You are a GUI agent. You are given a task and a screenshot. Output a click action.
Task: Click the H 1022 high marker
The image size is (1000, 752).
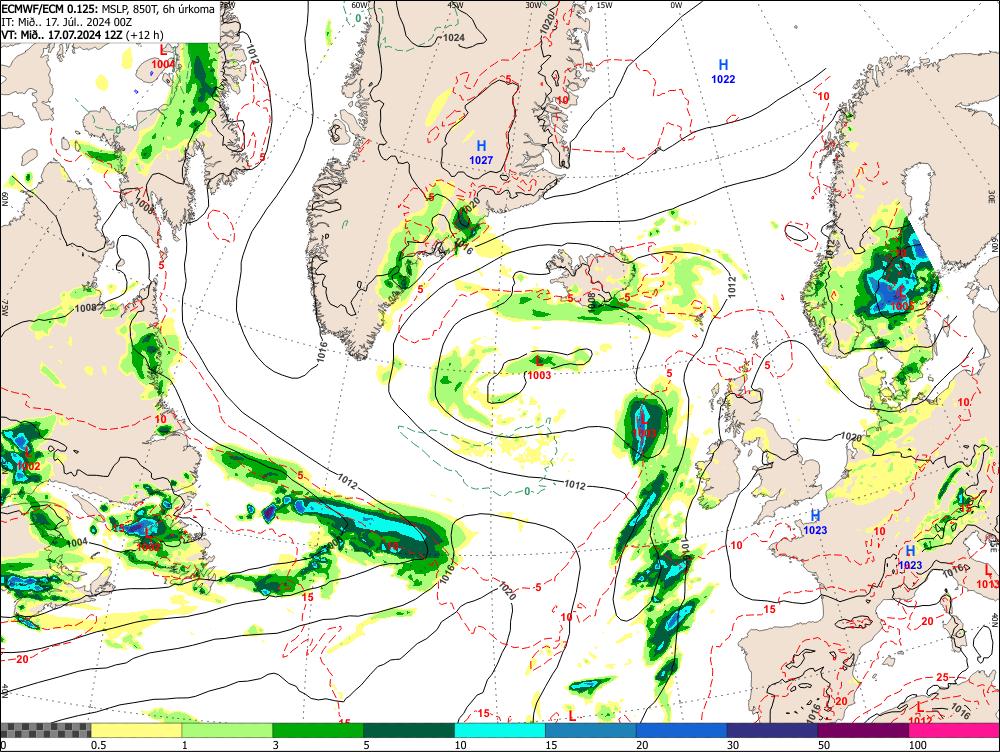click(723, 71)
